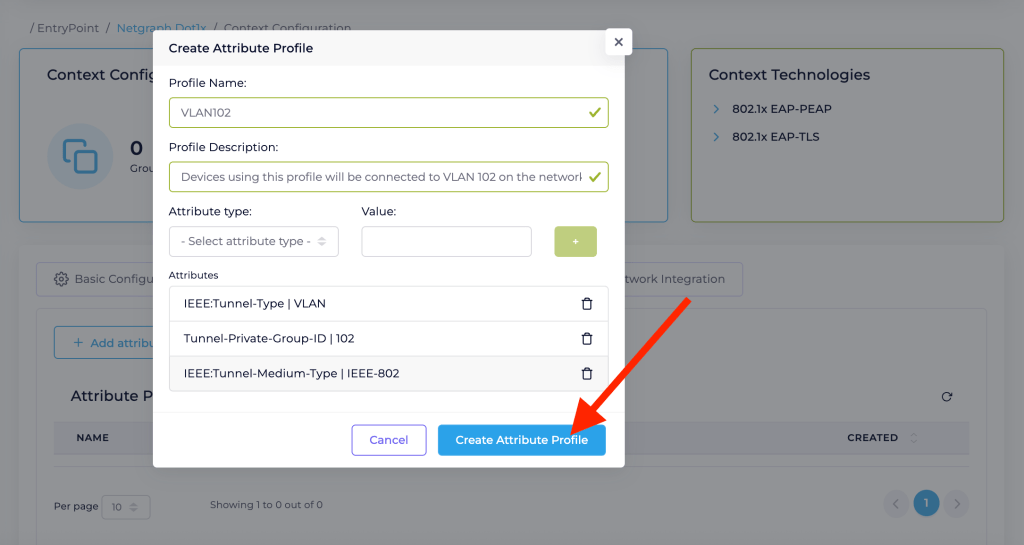Delete the IEEE:Tunnel-Medium-Type attribute
Image resolution: width=1024 pixels, height=545 pixels.
pyautogui.click(x=587, y=374)
